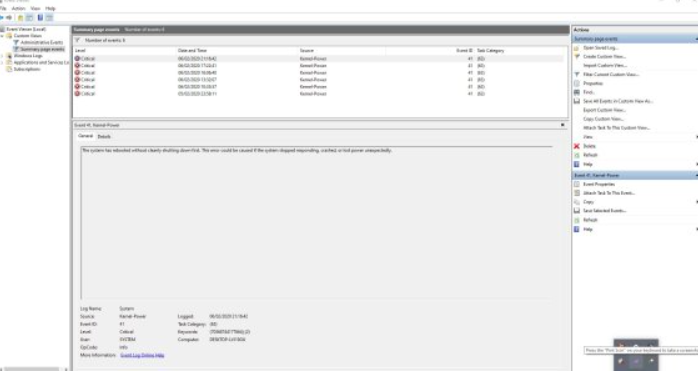Close the Event 41 preview pane
The image size is (698, 375).
[563, 125]
